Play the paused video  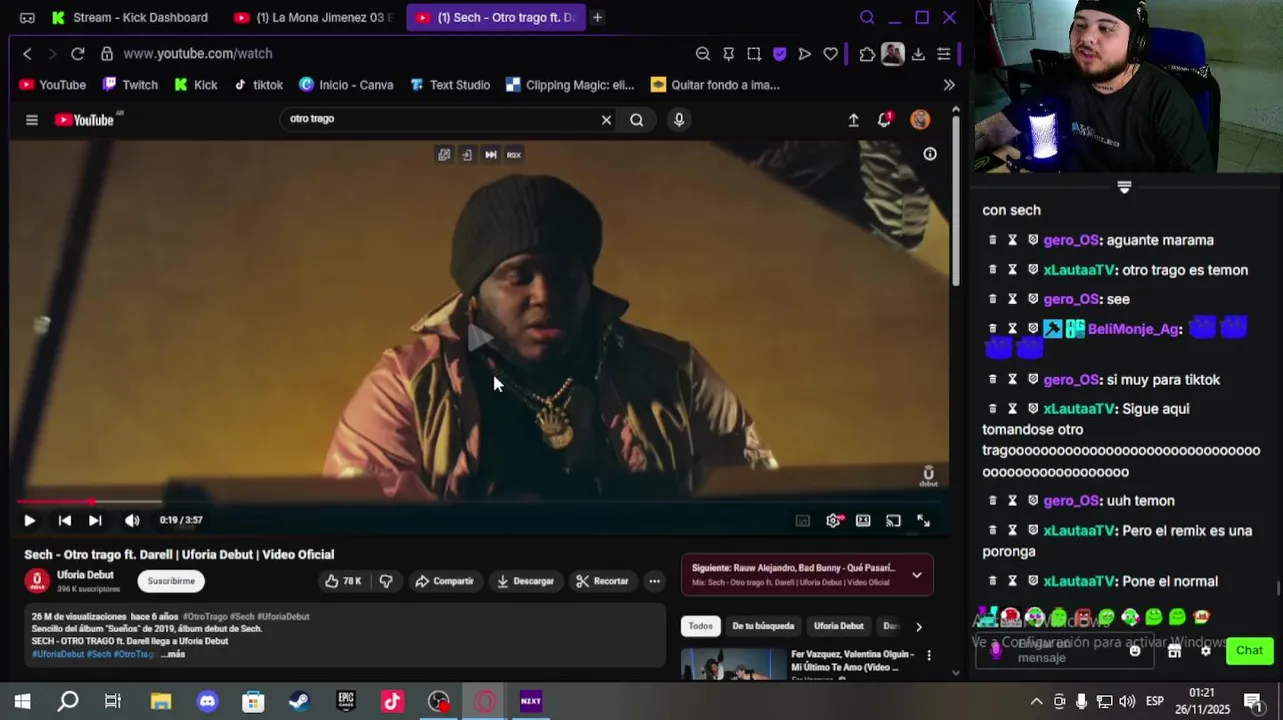point(29,520)
